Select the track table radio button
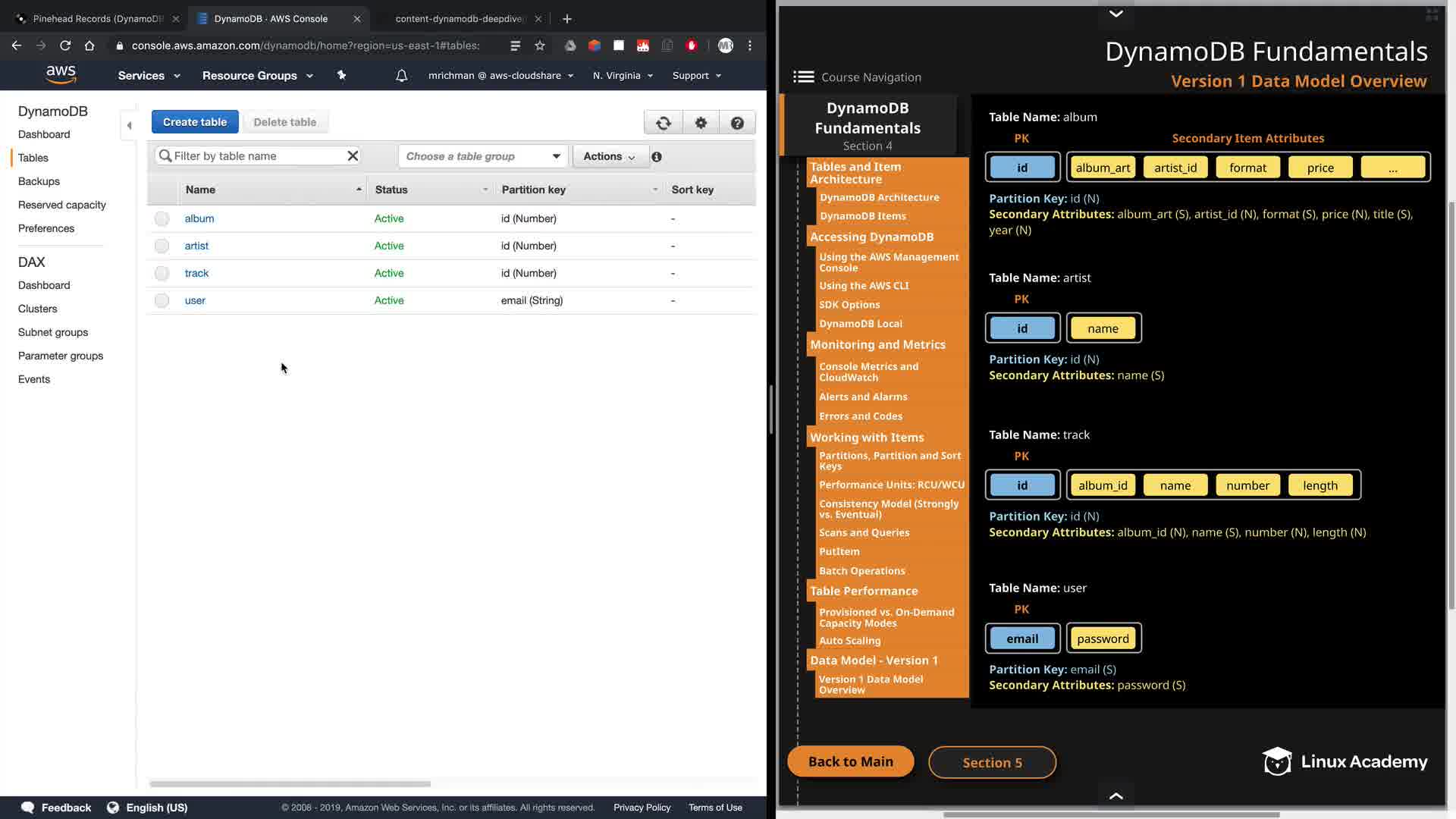The width and height of the screenshot is (1456, 819). tap(162, 274)
